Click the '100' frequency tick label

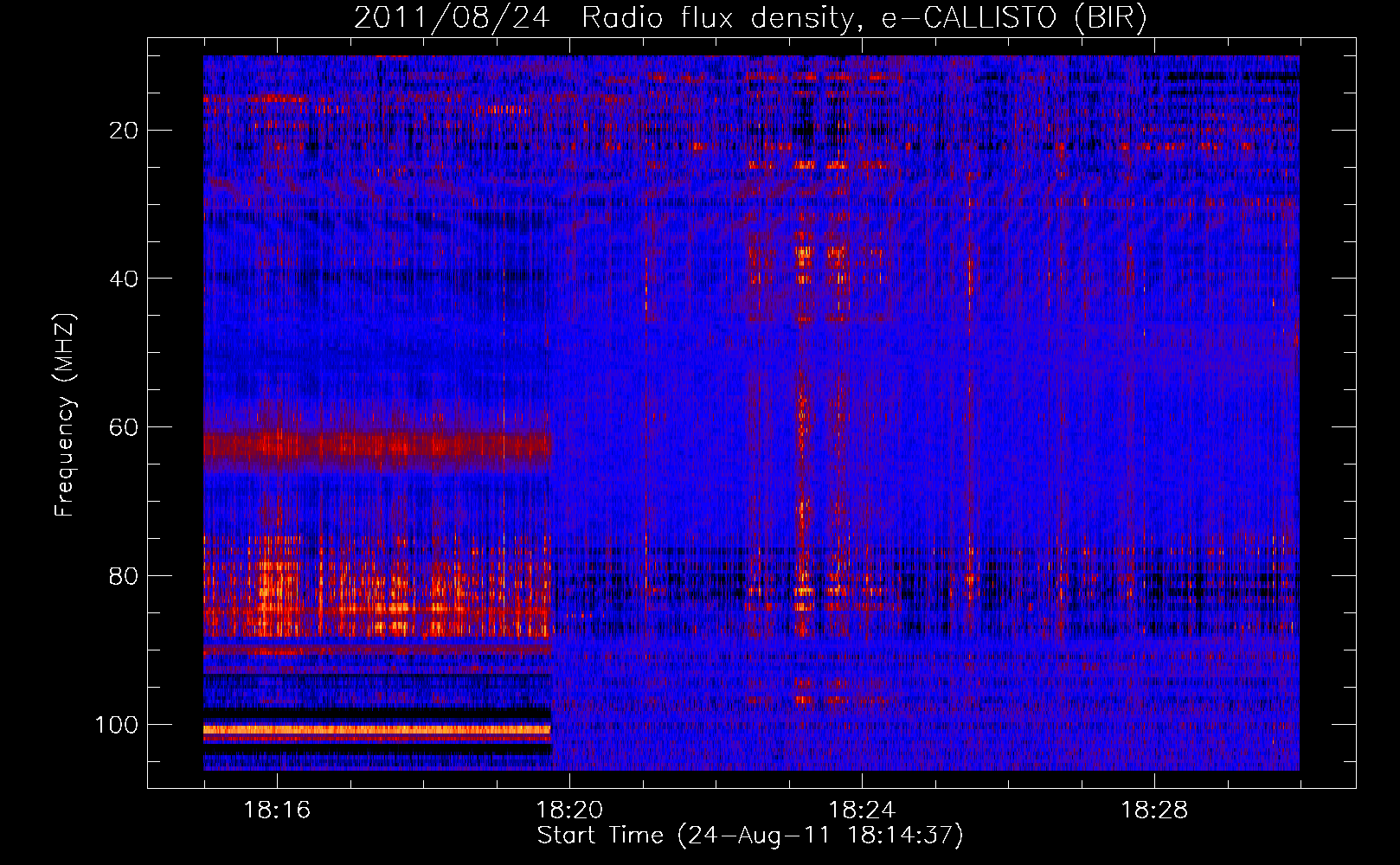point(117,725)
